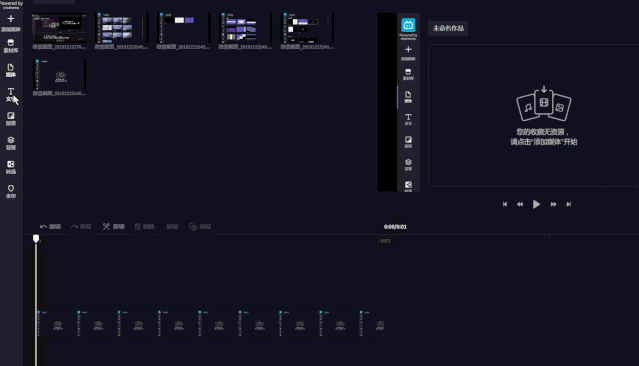Open the 背景 background panel in left sidebar
The width and height of the screenshot is (639, 366).
pyautogui.click(x=11, y=143)
